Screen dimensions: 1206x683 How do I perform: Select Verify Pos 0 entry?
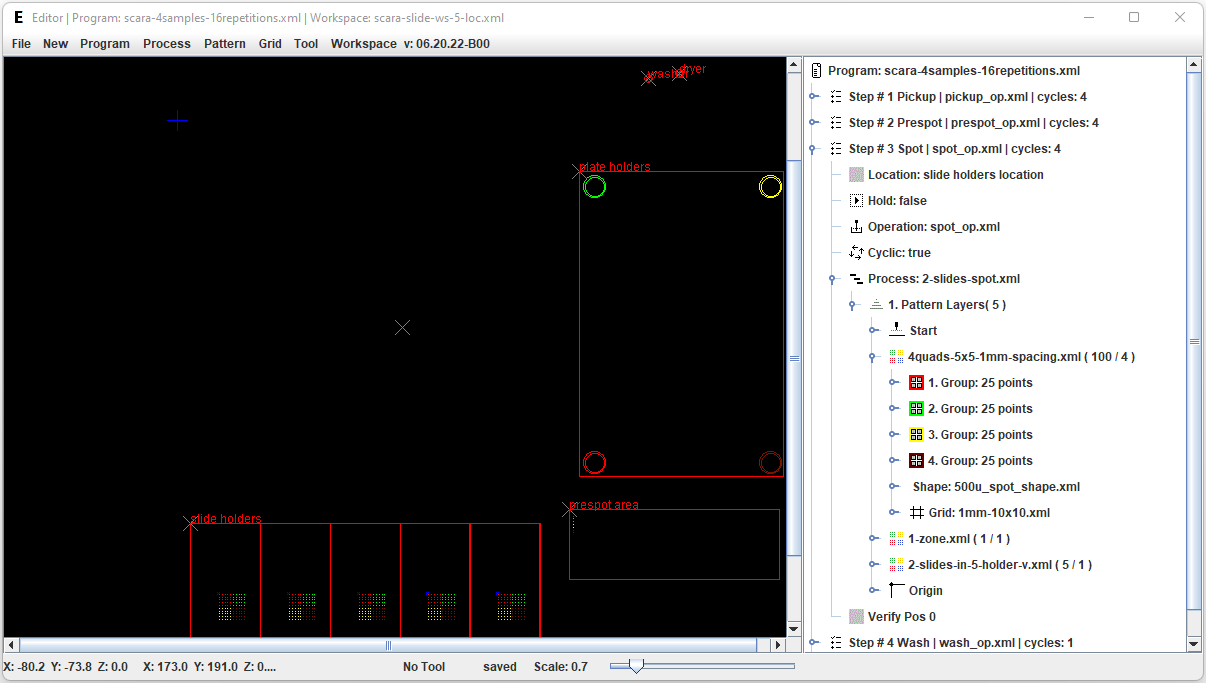(901, 617)
